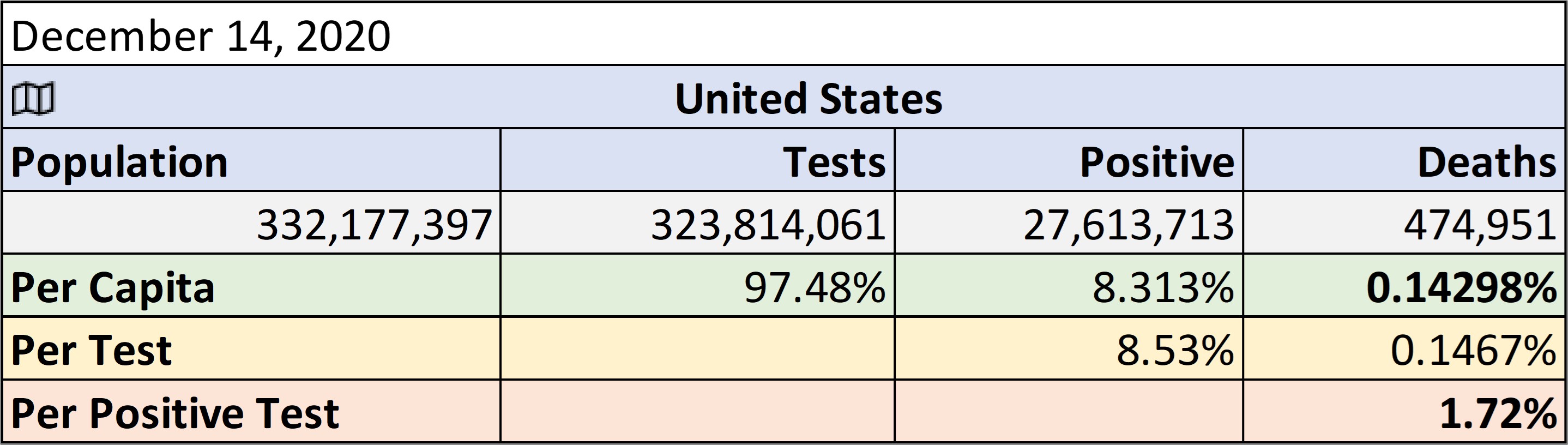The width and height of the screenshot is (1568, 445).
Task: Select the deaths count 474,951
Action: (1404, 223)
